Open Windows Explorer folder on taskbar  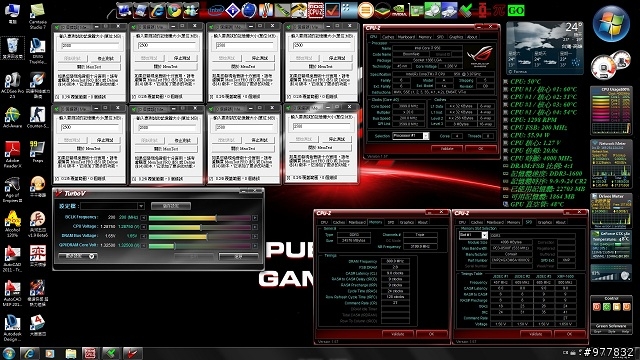click(x=71, y=353)
